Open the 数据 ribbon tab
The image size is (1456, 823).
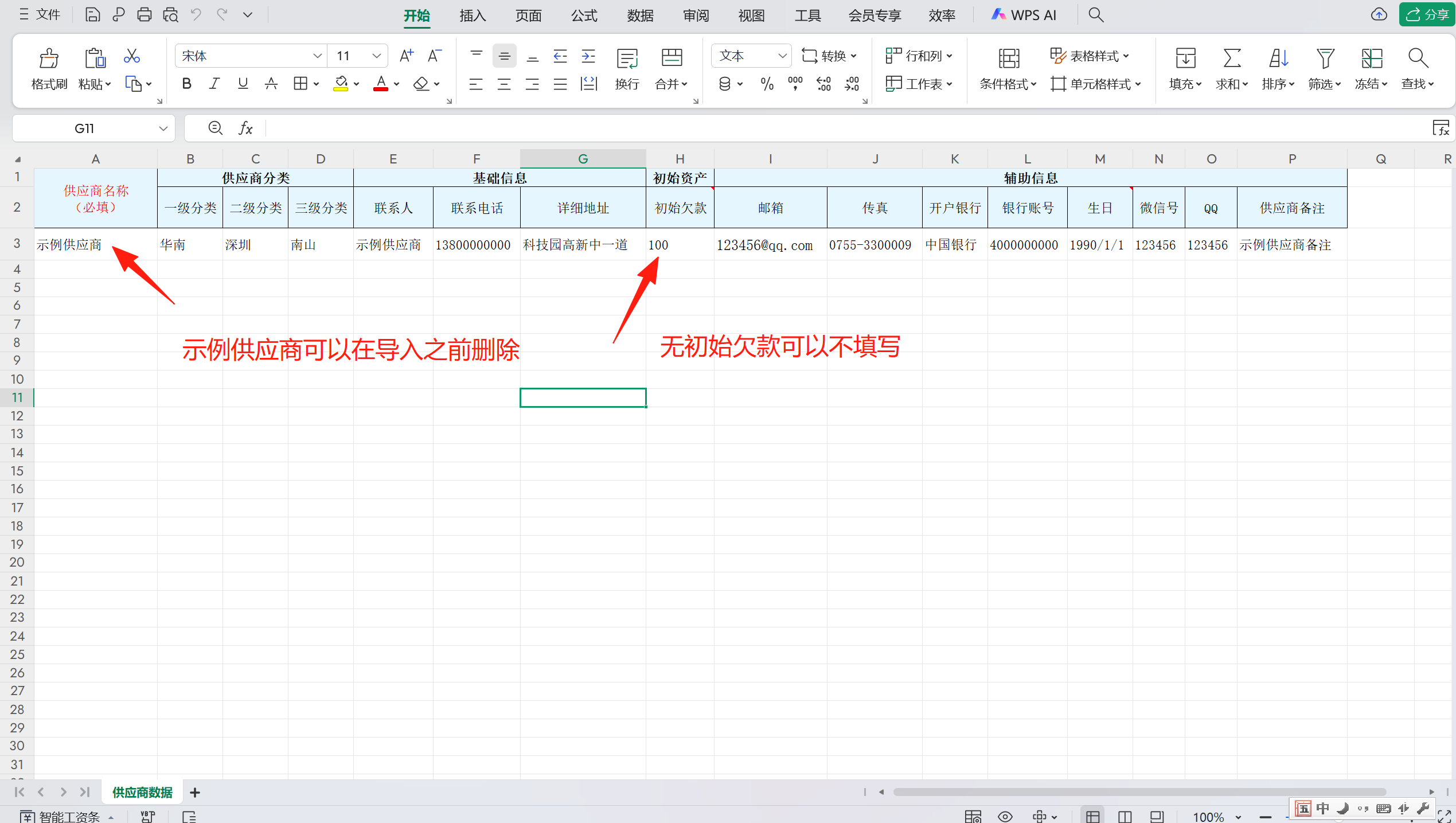coord(640,15)
